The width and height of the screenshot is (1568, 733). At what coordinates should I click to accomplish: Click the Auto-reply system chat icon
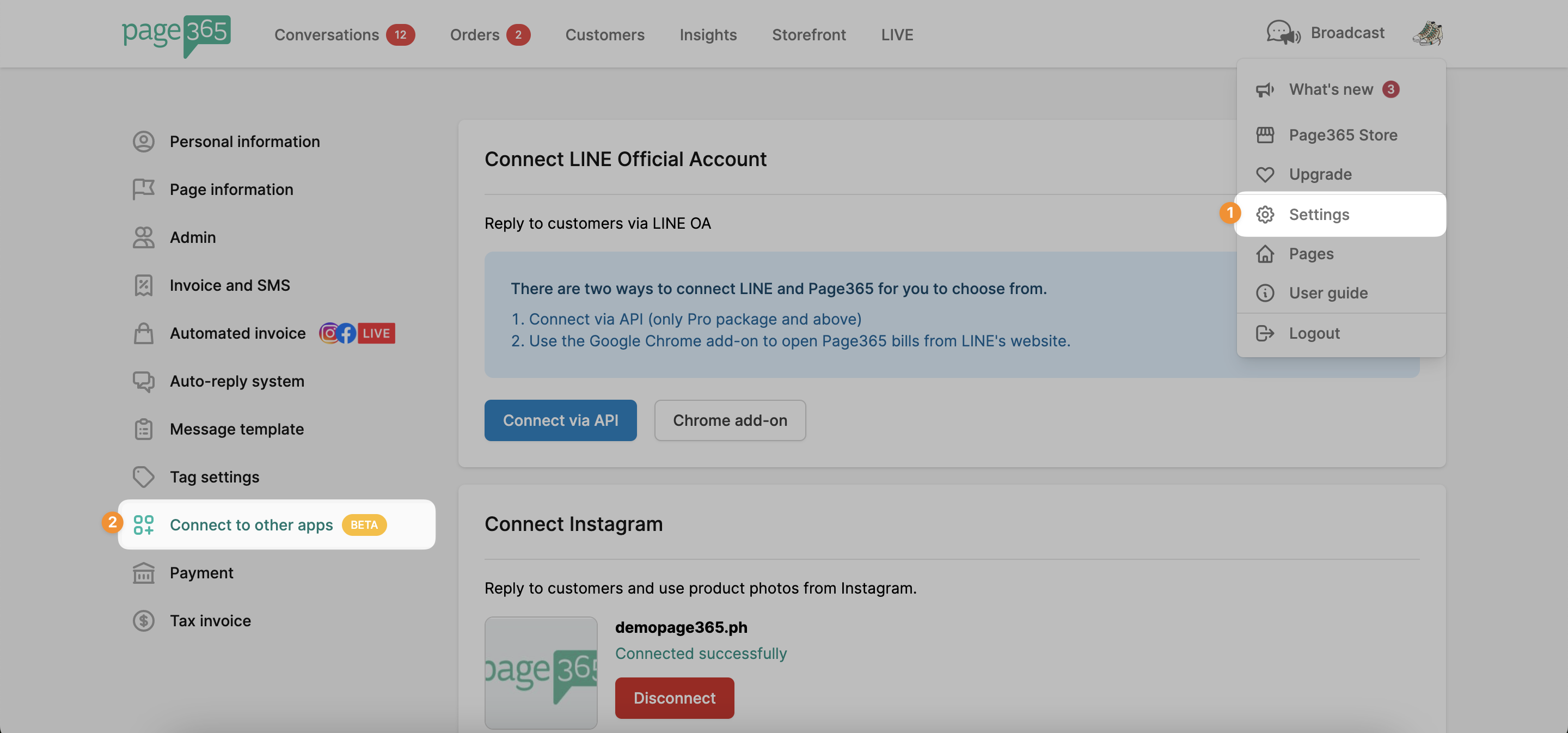[x=144, y=381]
